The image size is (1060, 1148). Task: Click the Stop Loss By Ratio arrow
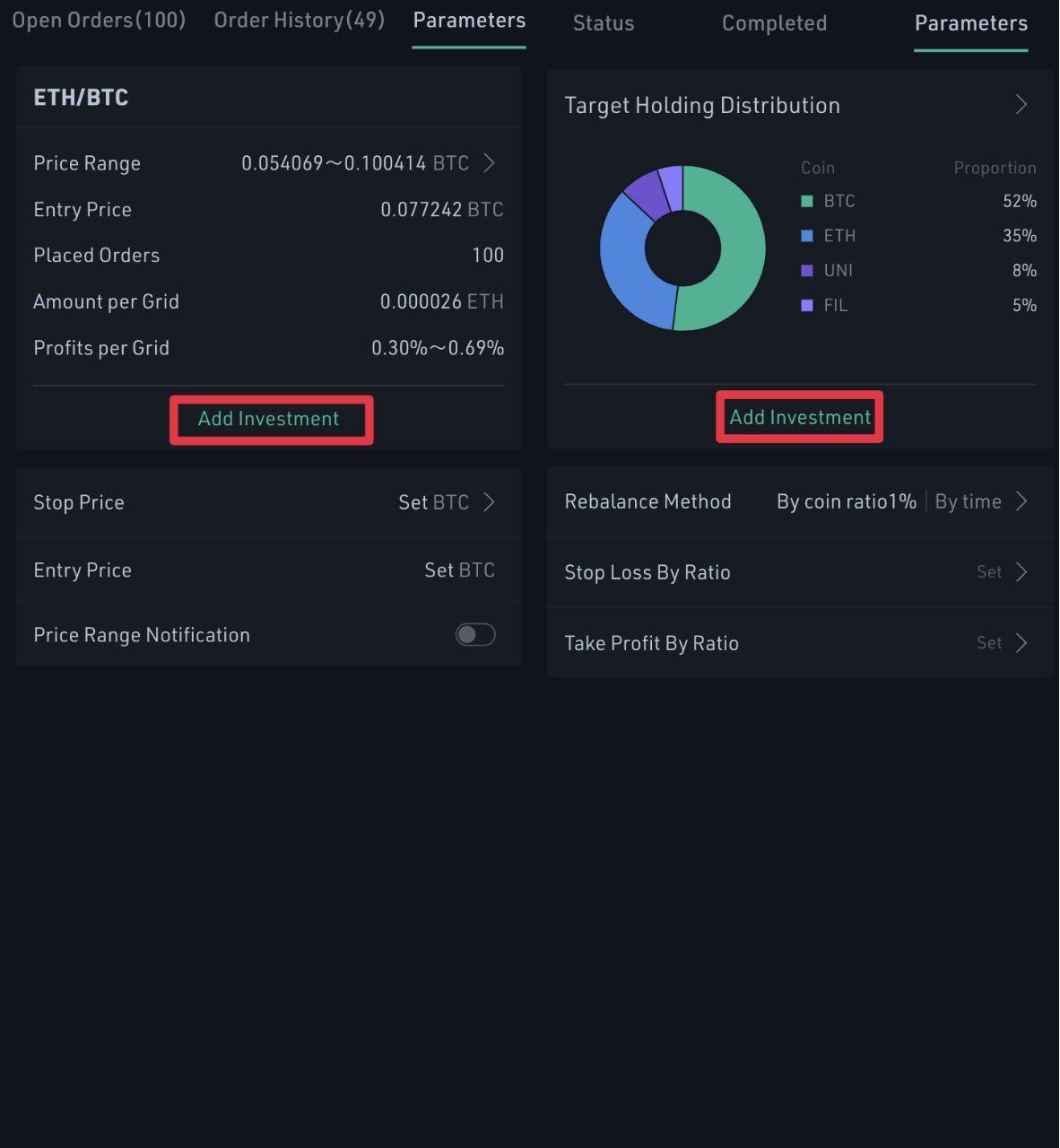tap(1021, 572)
